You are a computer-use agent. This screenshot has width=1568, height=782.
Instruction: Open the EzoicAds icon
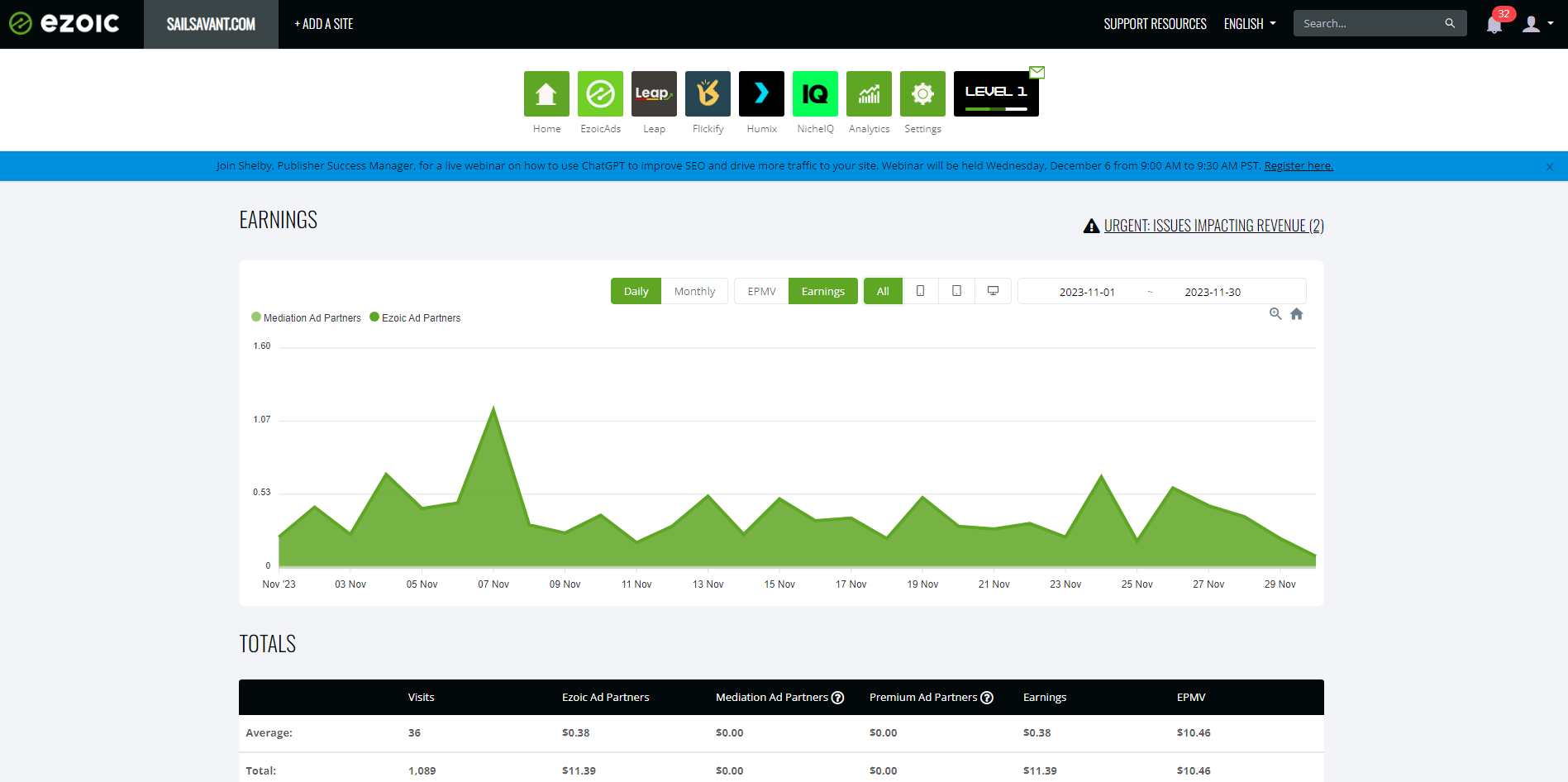(x=600, y=93)
